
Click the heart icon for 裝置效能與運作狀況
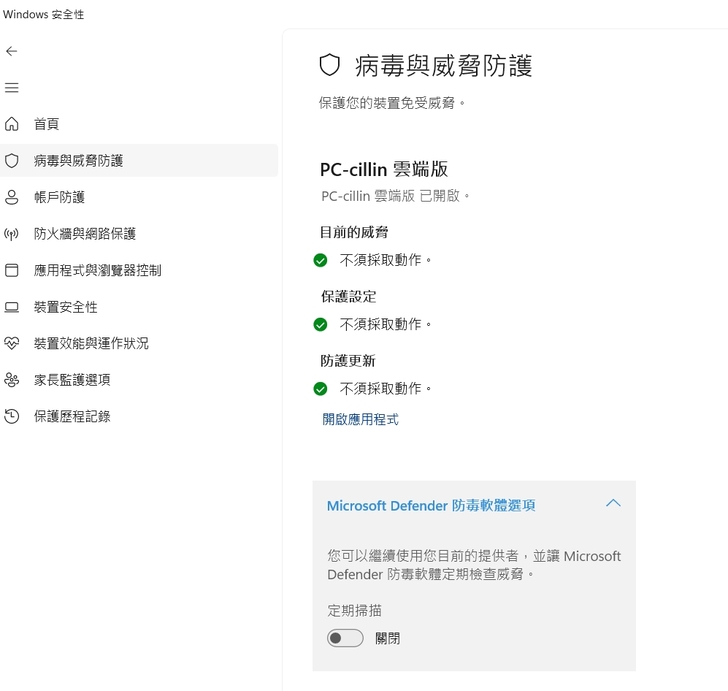coord(12,343)
